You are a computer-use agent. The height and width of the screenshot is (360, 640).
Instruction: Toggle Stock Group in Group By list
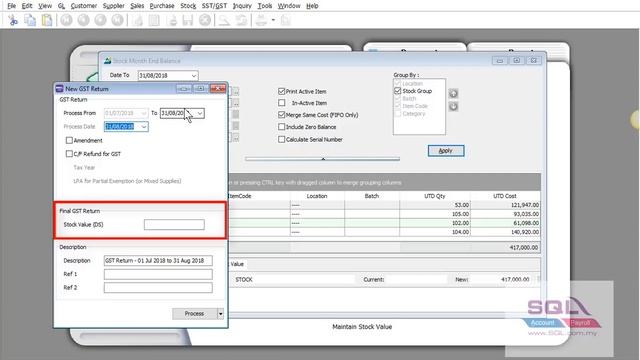(x=398, y=91)
